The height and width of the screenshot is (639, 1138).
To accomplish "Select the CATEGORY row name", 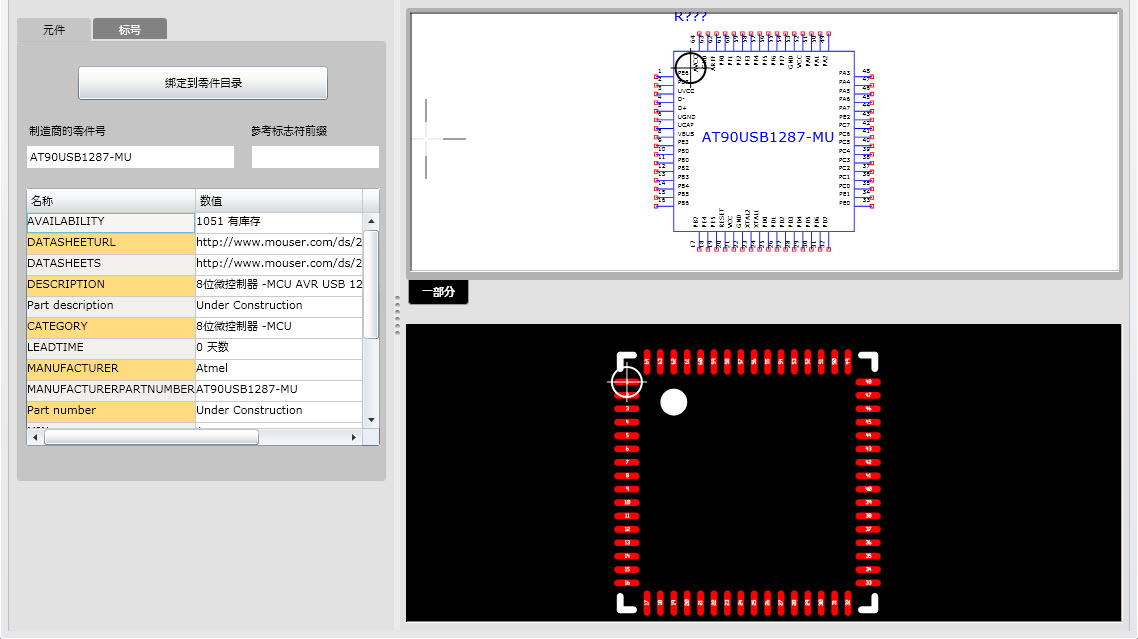I will pos(110,327).
